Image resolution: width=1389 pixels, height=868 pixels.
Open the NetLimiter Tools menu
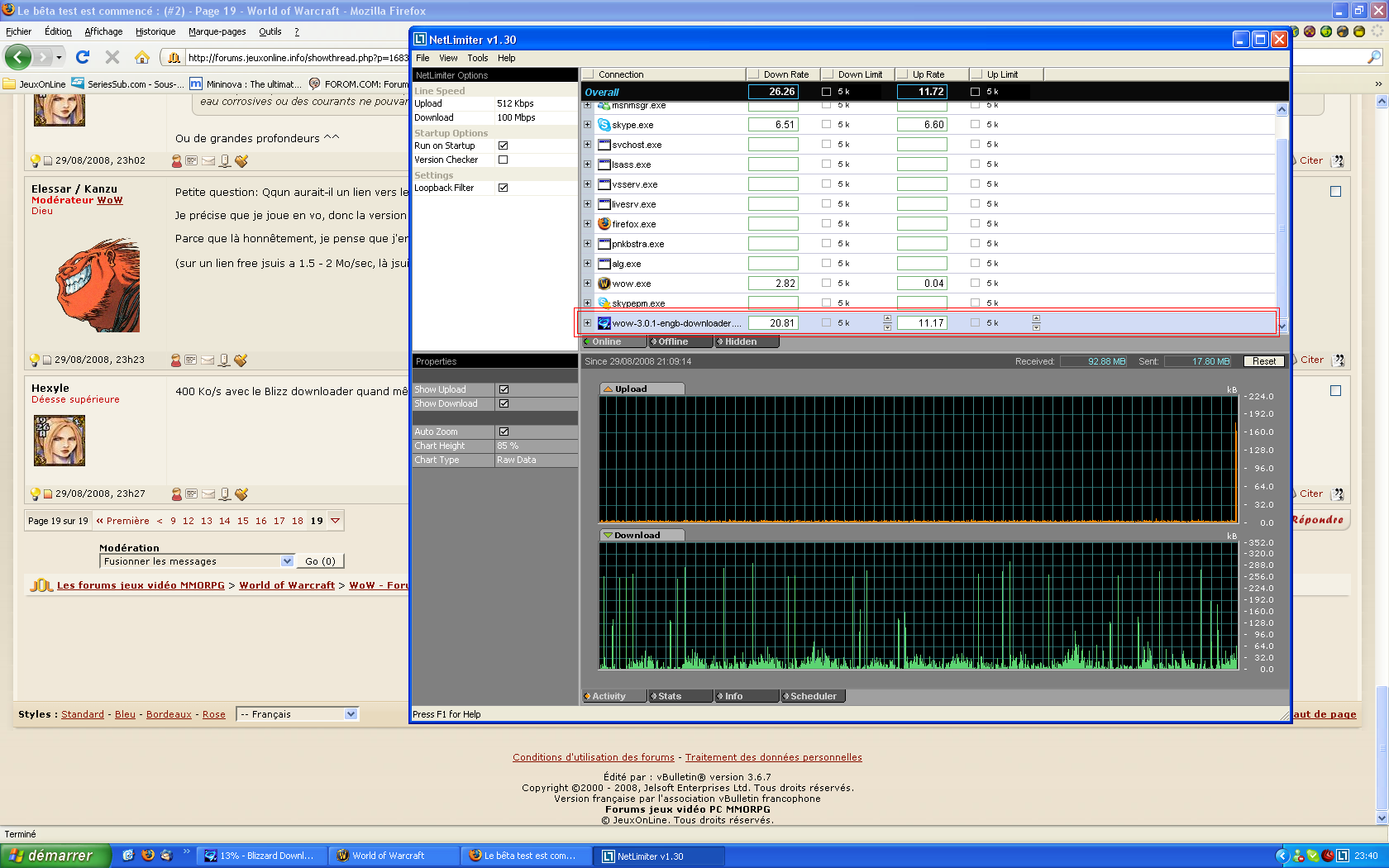click(478, 58)
